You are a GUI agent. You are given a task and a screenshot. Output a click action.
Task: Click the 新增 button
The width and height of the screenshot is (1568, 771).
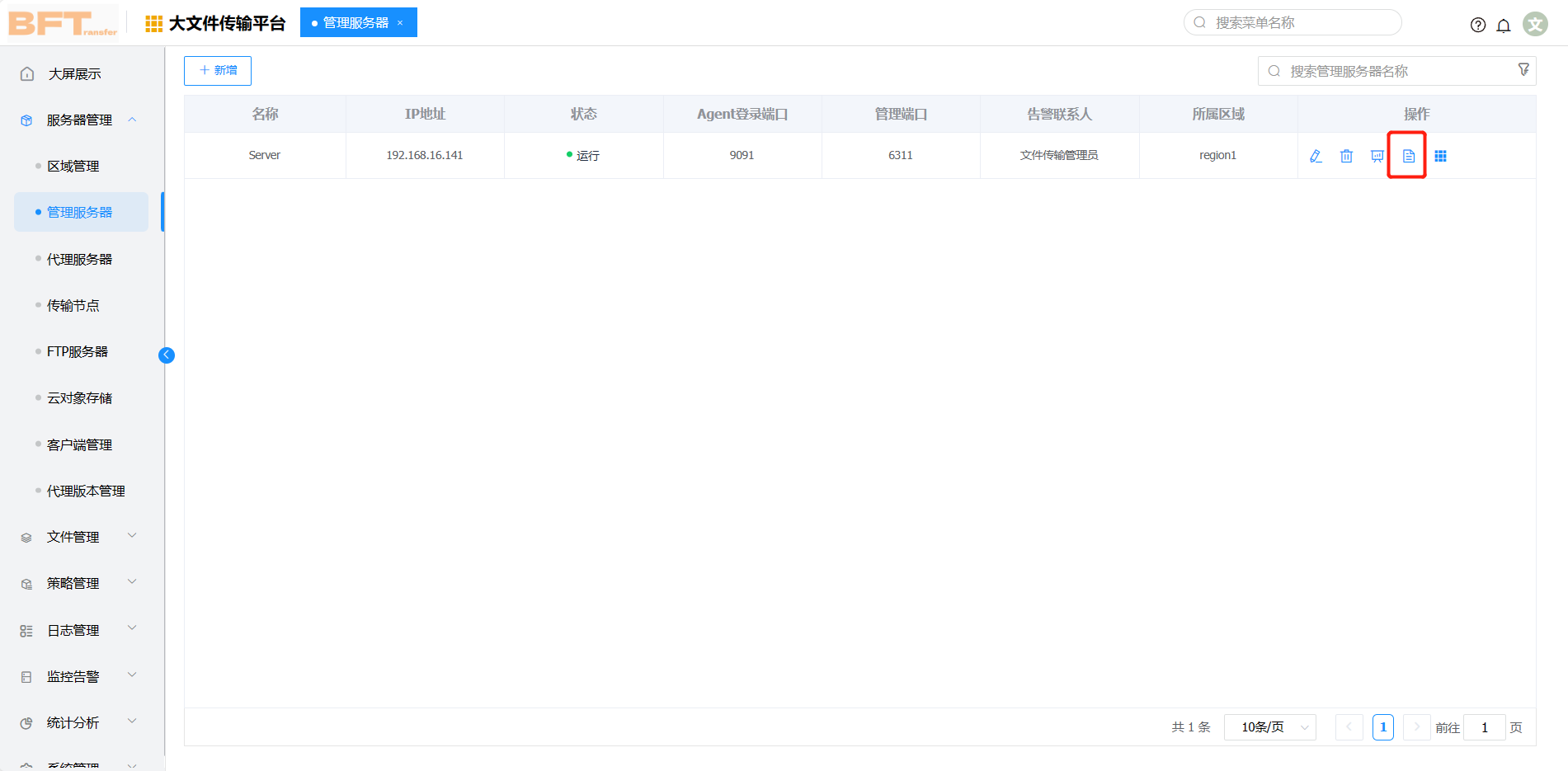tap(218, 71)
